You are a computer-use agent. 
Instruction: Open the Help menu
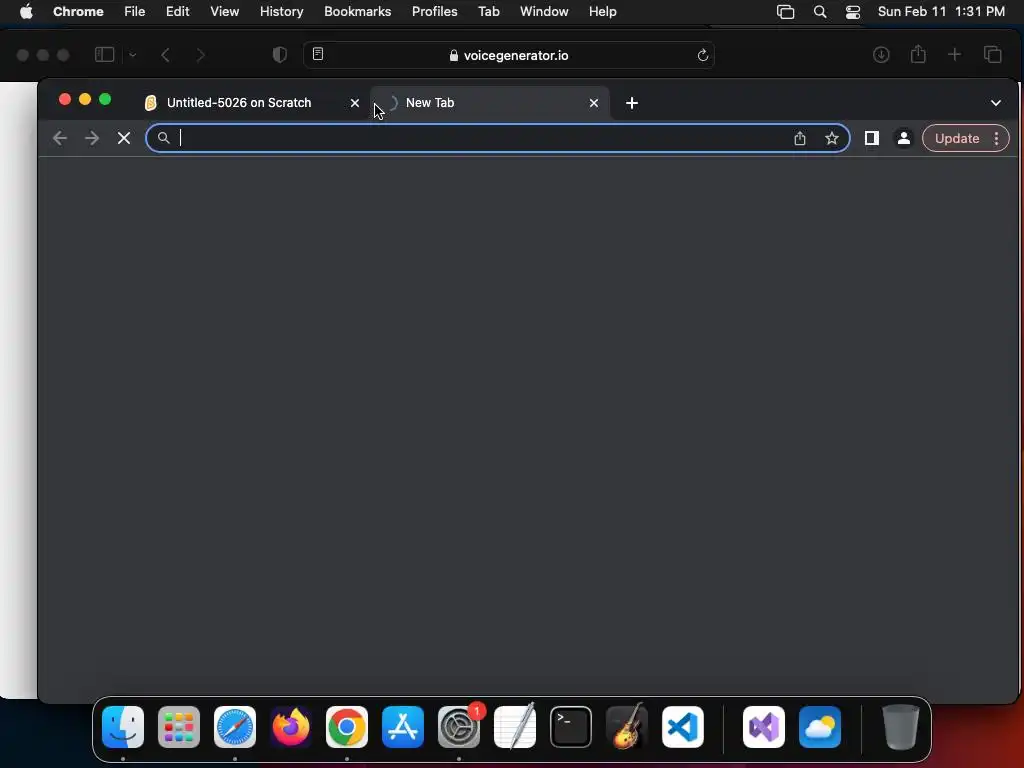[x=602, y=12]
